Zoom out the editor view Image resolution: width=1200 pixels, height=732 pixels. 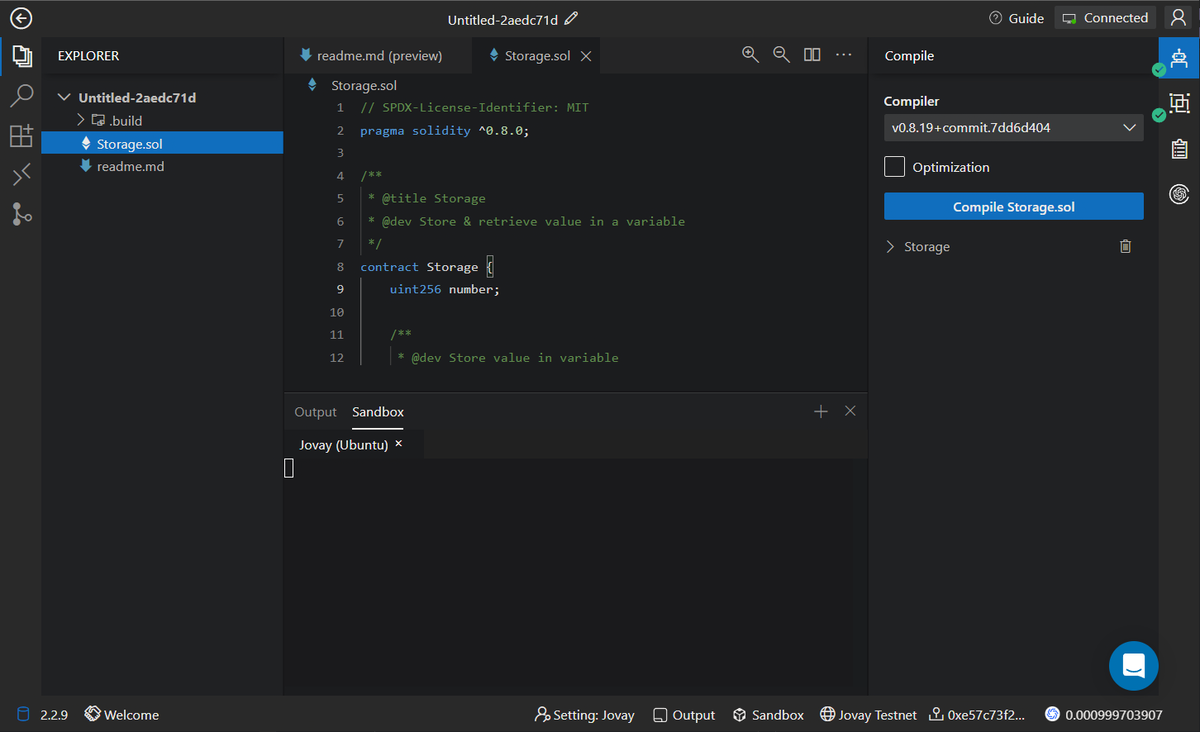coord(781,55)
